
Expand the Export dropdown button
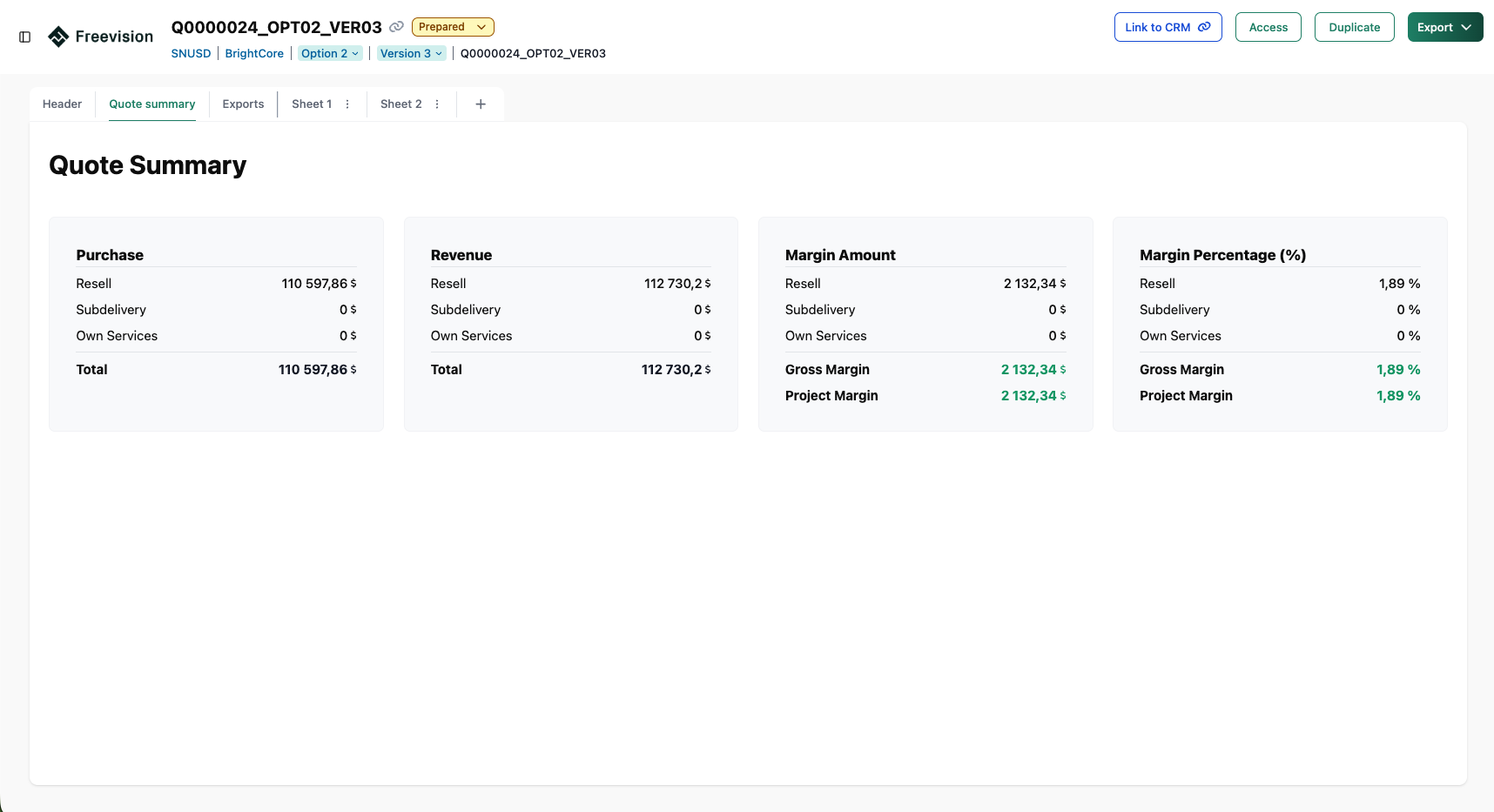pyautogui.click(x=1444, y=27)
